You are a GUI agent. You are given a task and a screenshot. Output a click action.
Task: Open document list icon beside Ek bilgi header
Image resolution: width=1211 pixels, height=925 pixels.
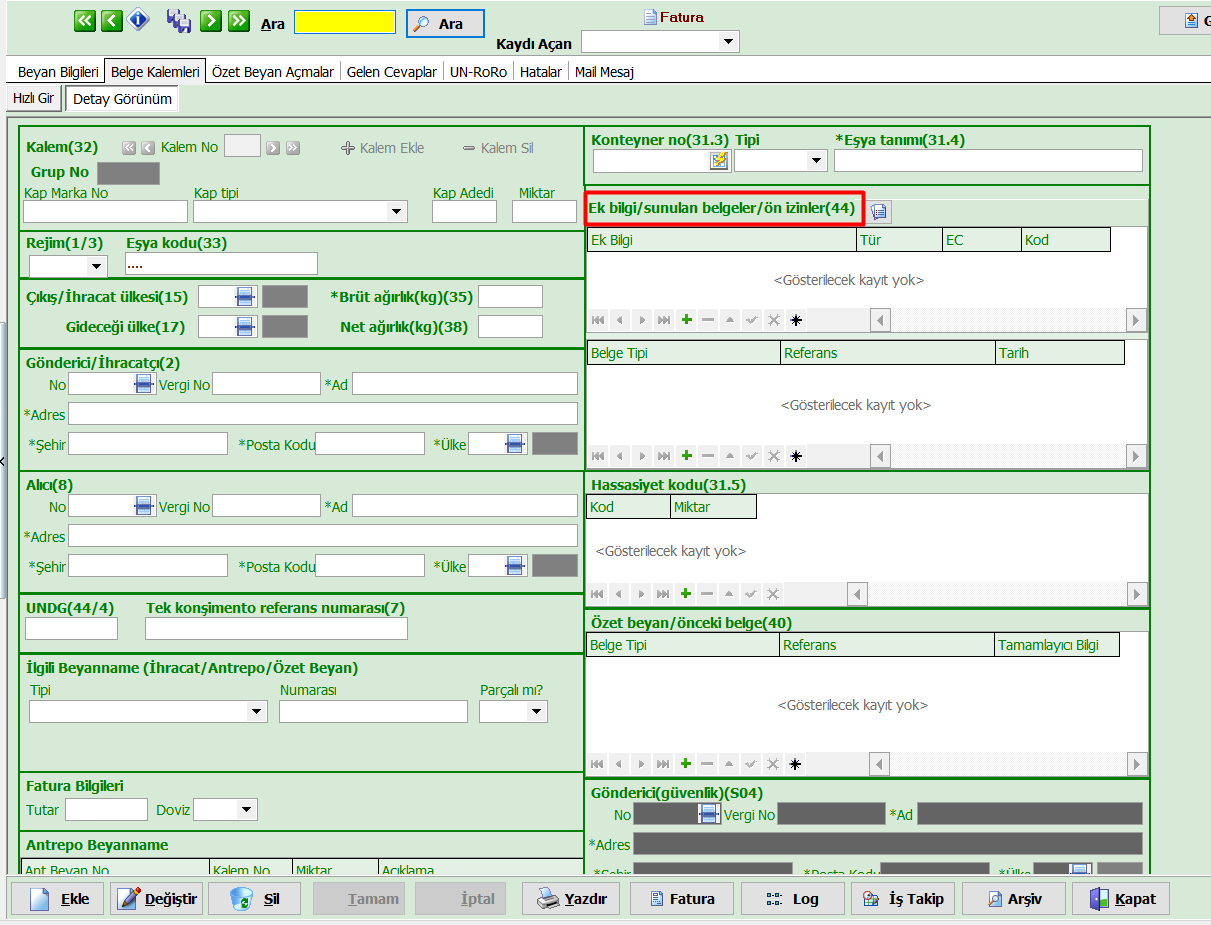879,211
